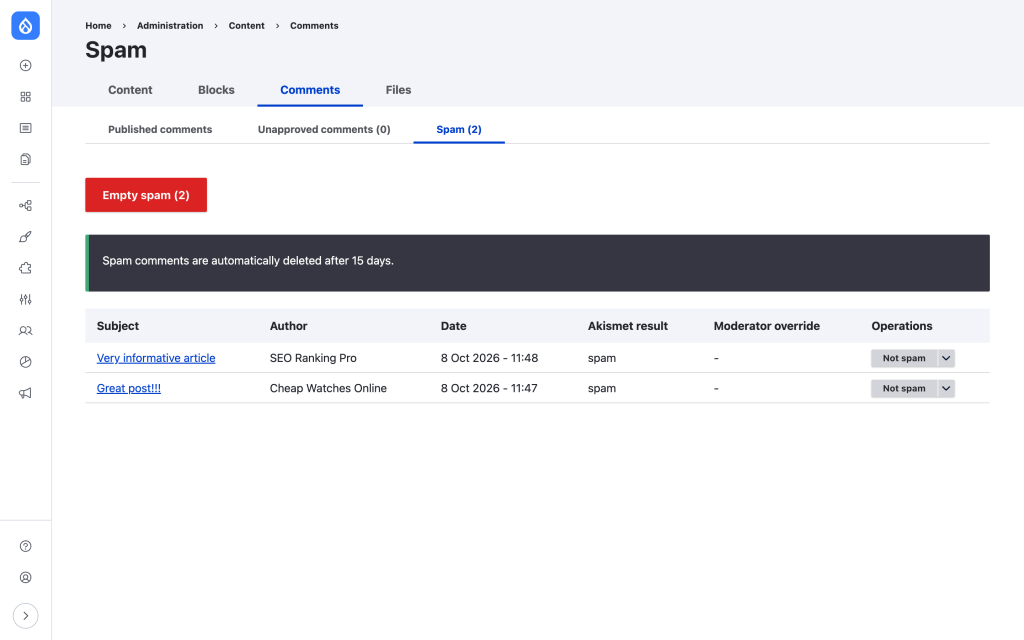Expand operations dropdown for Great post!!! row
This screenshot has height=640, width=1024.
click(946, 389)
